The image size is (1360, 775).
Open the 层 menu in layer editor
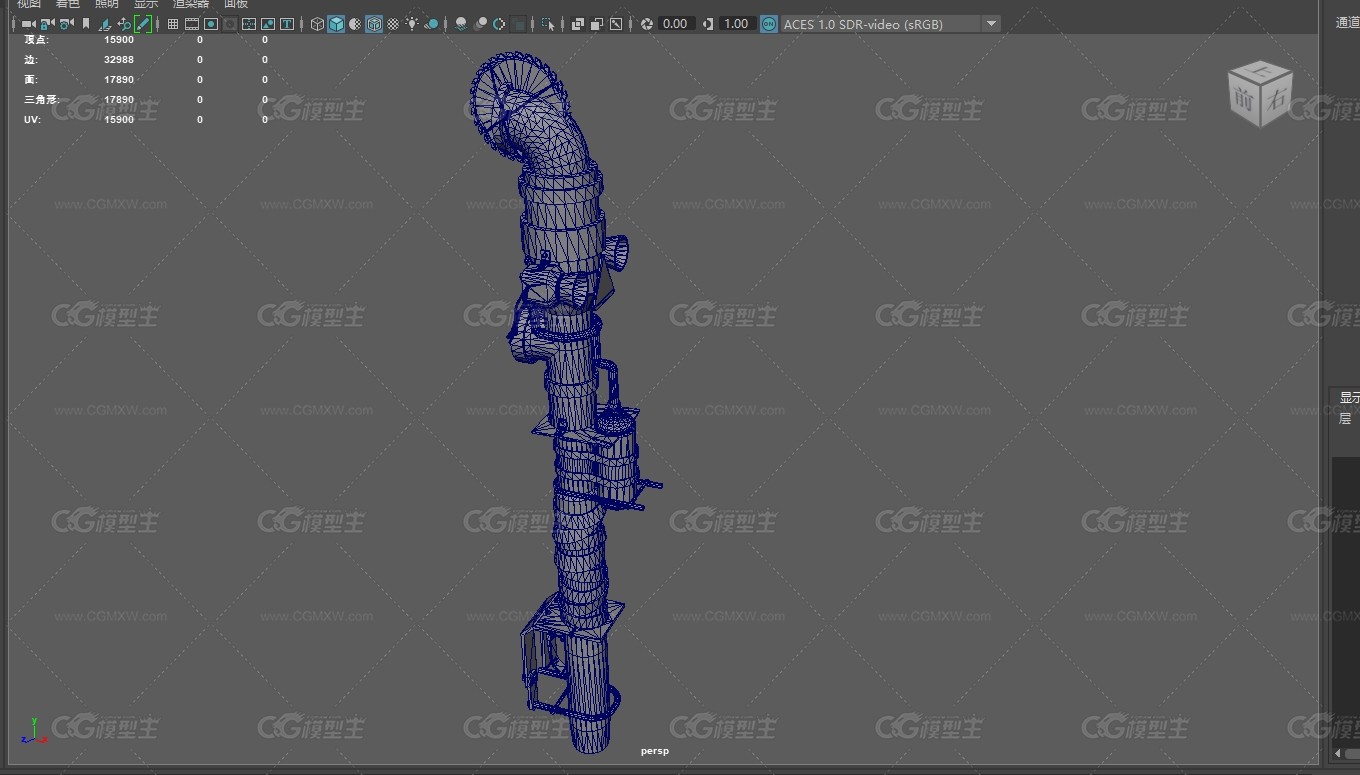(1344, 419)
